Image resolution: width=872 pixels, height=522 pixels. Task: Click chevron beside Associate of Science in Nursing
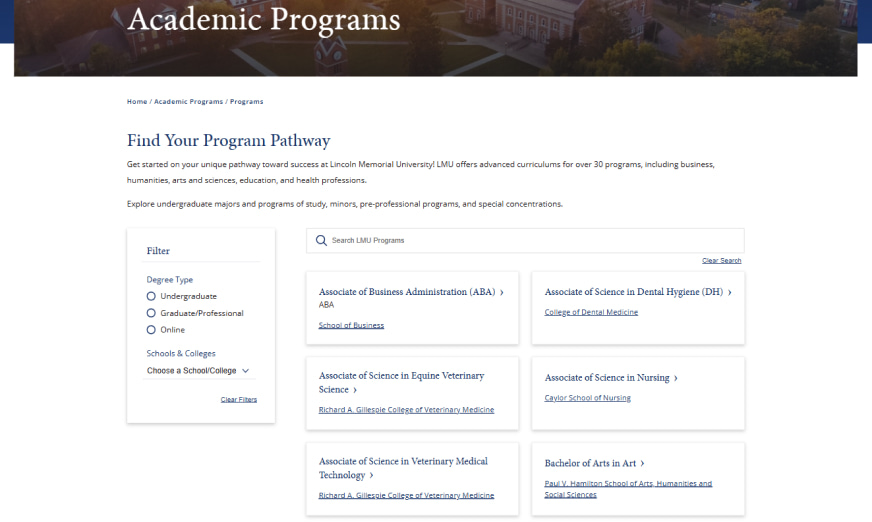pos(676,378)
